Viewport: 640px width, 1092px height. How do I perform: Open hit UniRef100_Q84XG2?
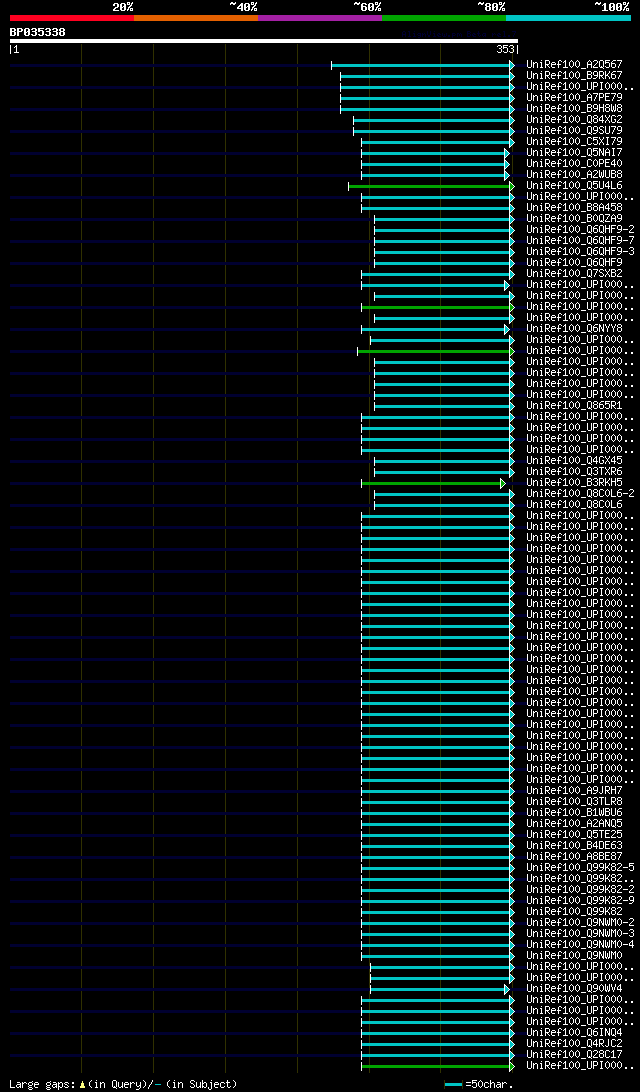[x=574, y=120]
